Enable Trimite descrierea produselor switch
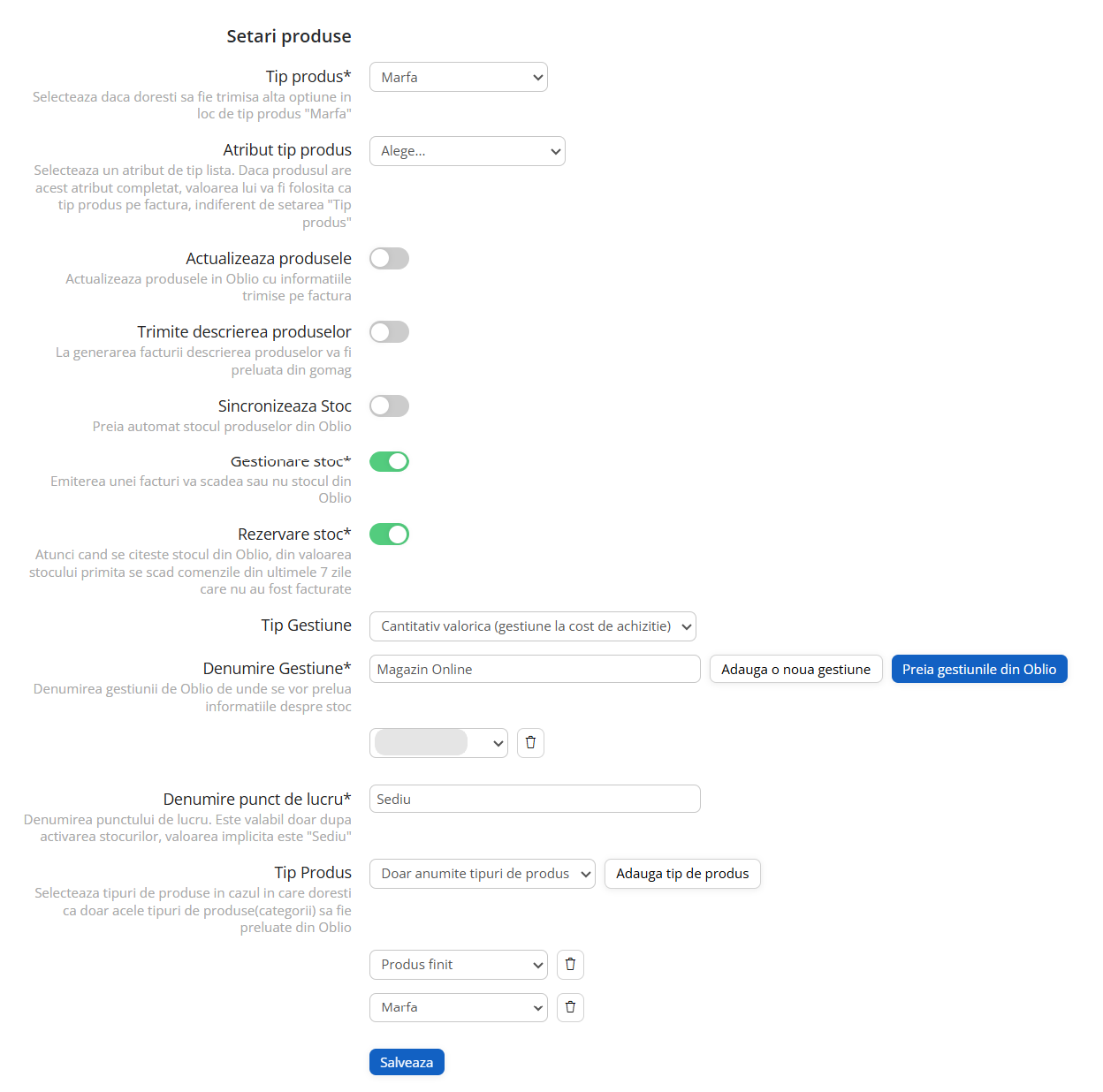Screen dimensions: 1103x1092 pyautogui.click(x=389, y=331)
